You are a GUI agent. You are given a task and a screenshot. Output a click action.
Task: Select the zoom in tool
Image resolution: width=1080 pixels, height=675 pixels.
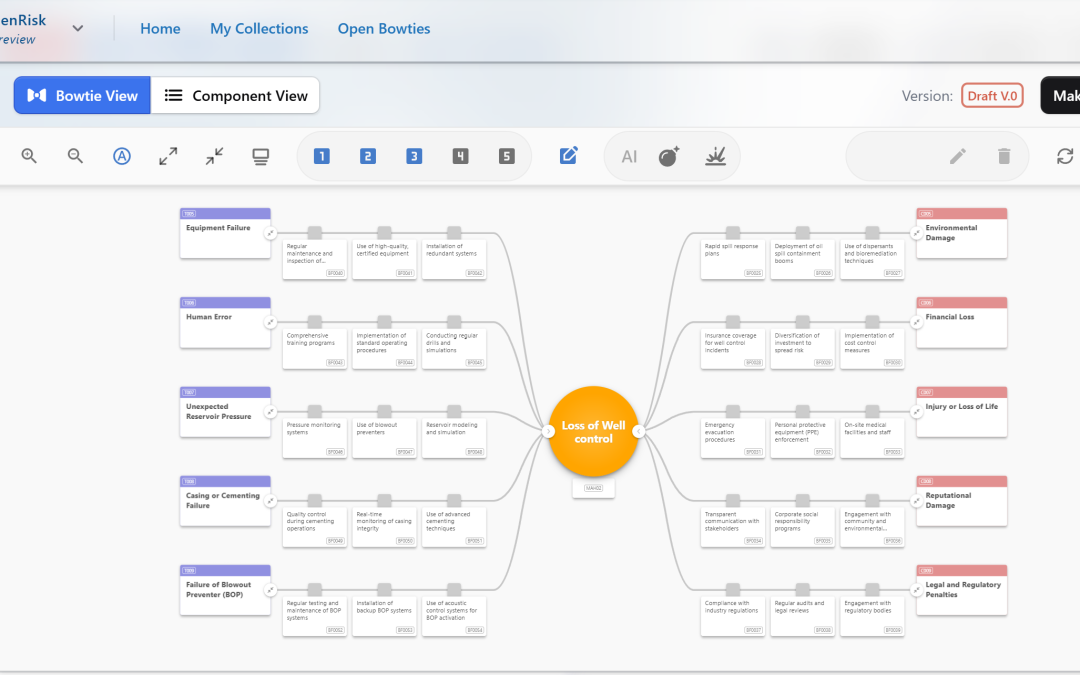tap(29, 156)
